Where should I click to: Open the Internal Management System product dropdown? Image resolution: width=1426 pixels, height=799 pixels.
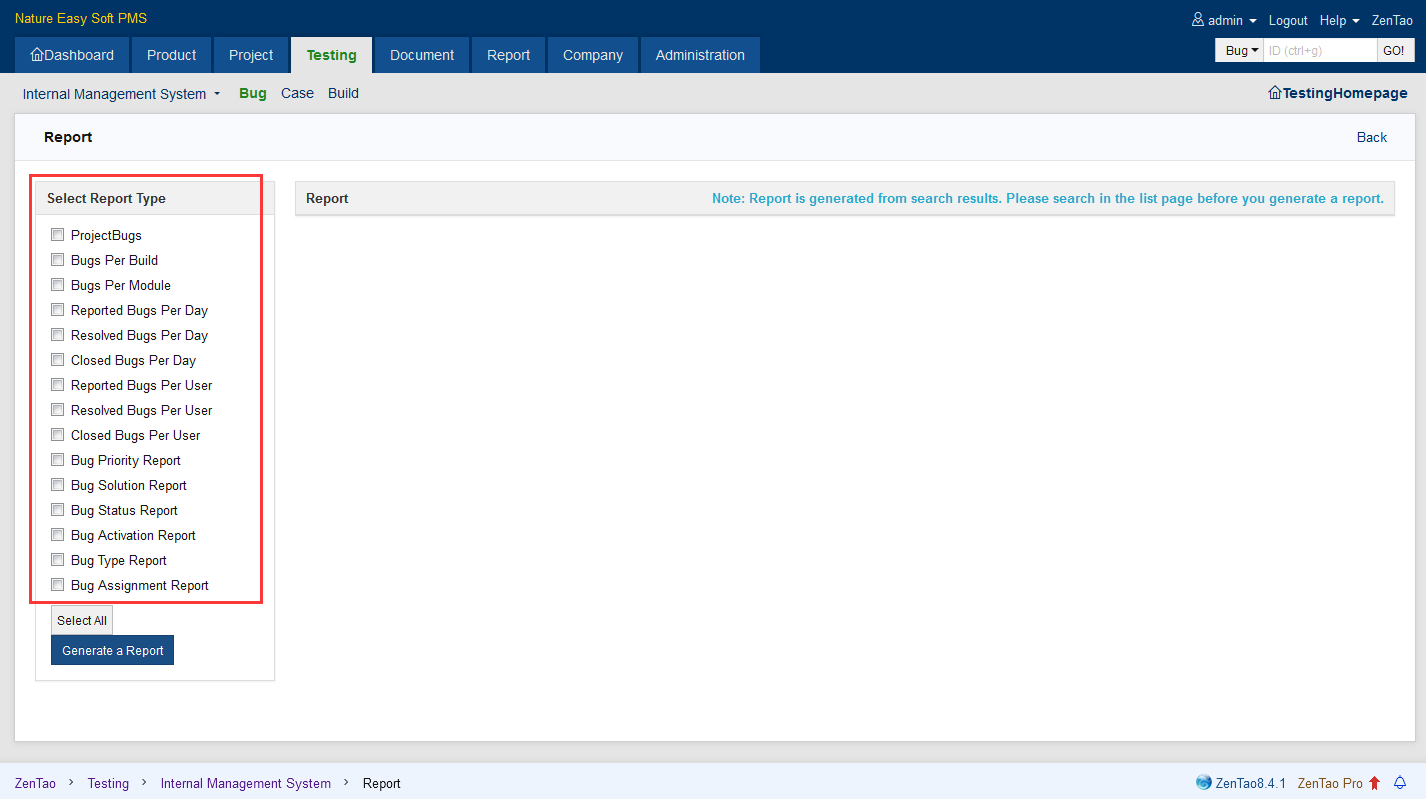[x=121, y=94]
